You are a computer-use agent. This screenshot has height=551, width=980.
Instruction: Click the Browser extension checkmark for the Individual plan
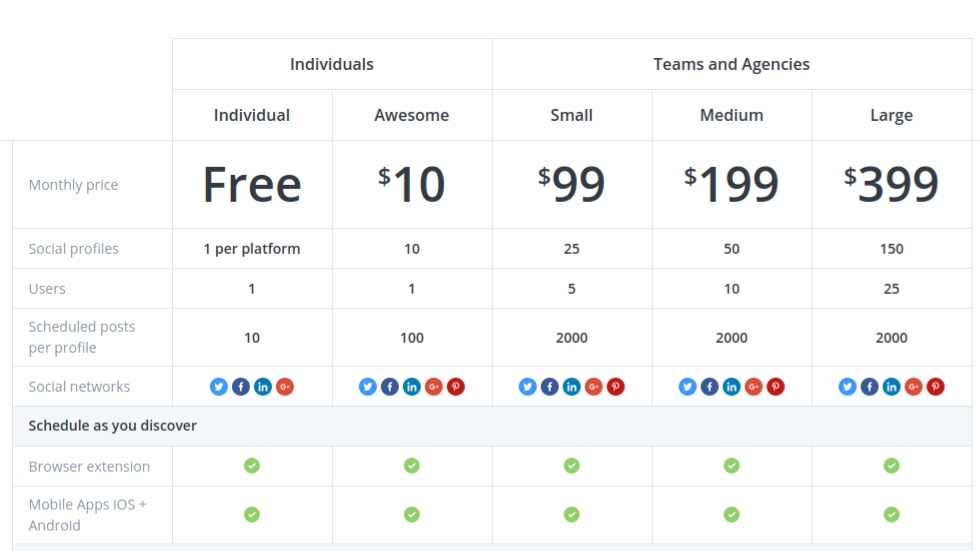pos(252,466)
